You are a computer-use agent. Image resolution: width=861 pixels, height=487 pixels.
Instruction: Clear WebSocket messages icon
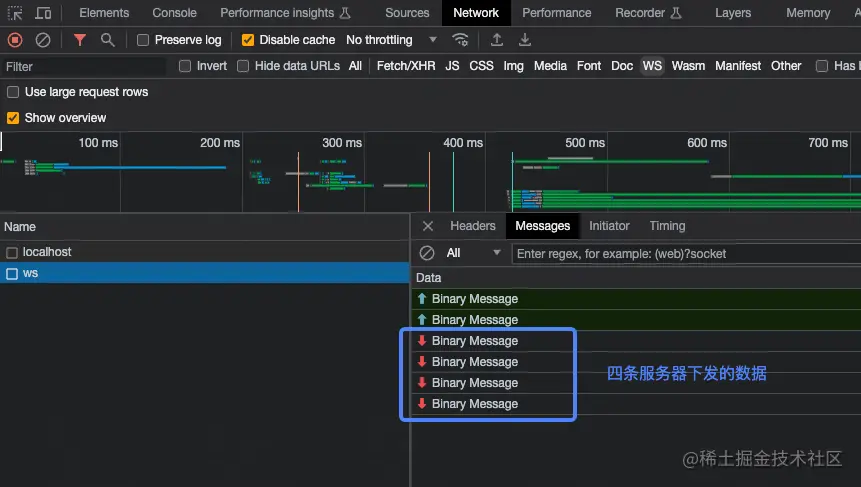[x=427, y=253]
